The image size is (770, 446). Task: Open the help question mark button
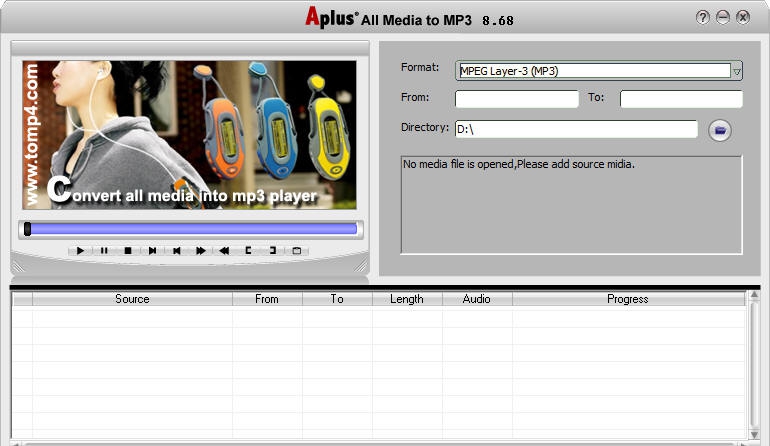(703, 17)
